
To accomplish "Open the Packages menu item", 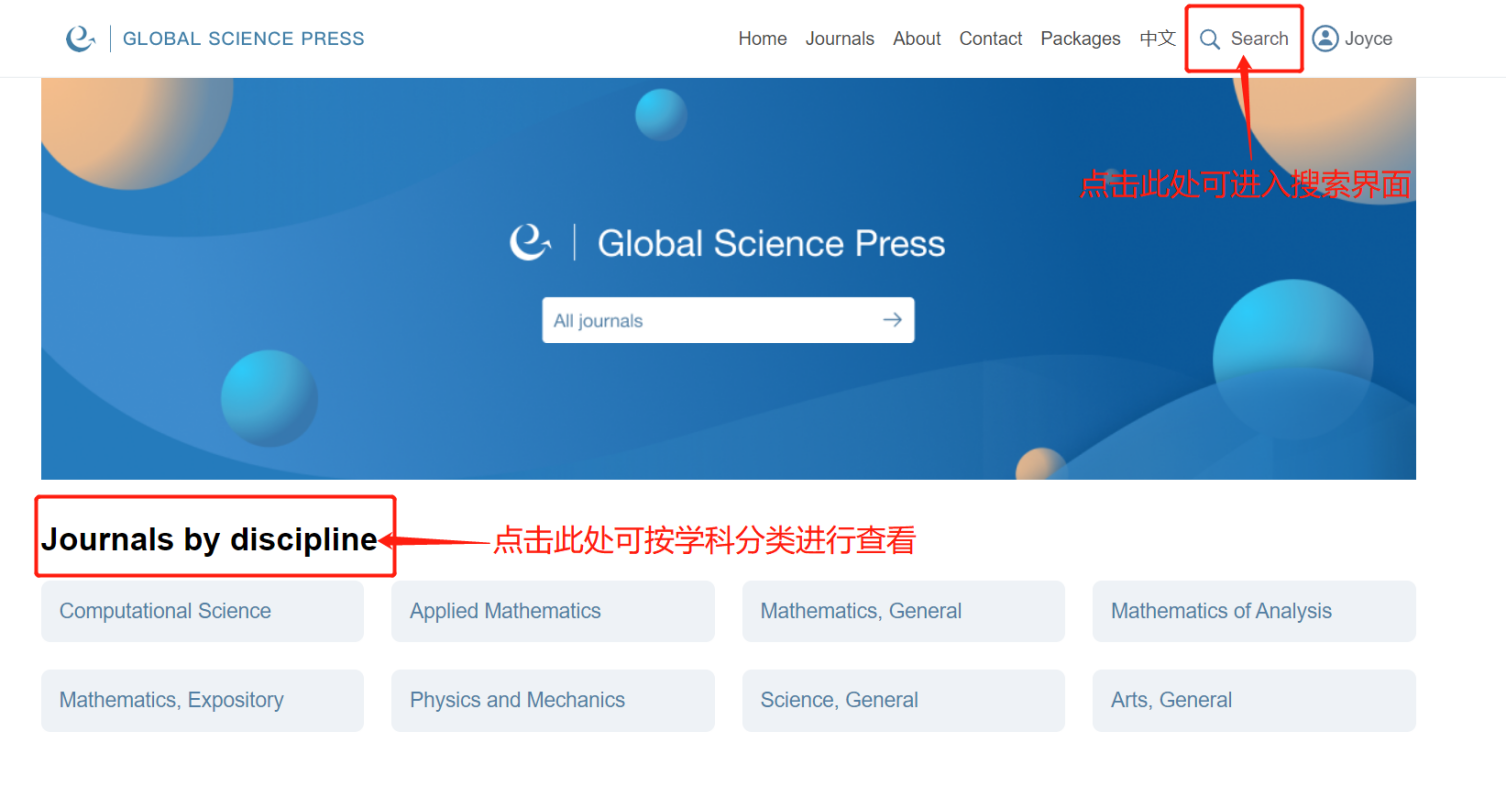I will 1080,39.
